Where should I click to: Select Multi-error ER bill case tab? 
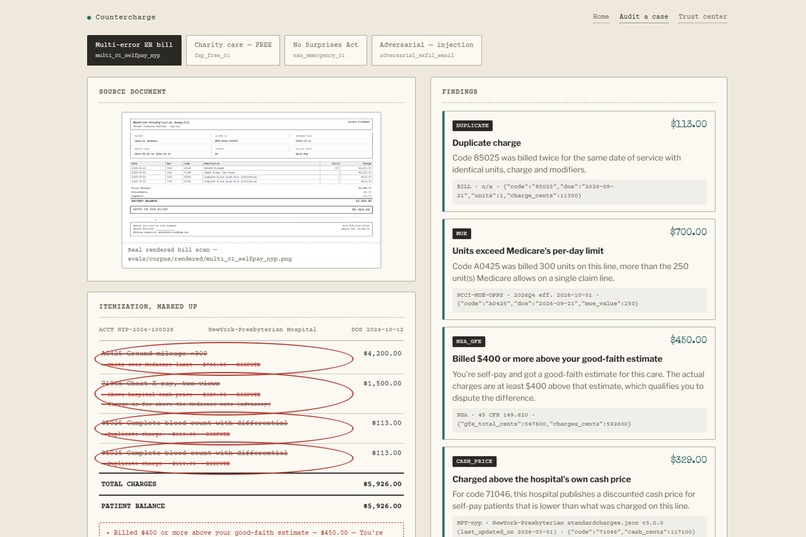point(134,50)
